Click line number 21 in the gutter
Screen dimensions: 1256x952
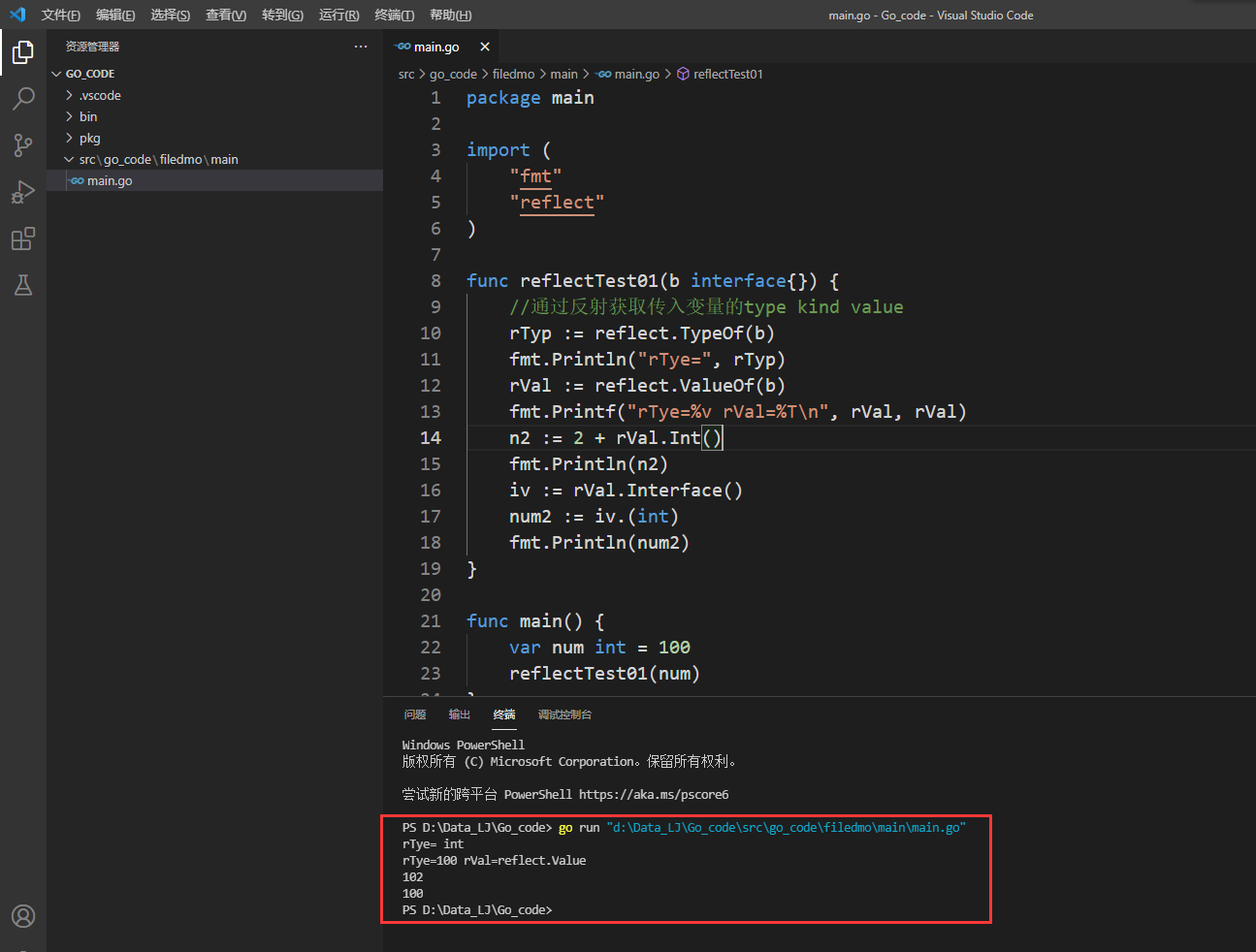click(x=431, y=621)
